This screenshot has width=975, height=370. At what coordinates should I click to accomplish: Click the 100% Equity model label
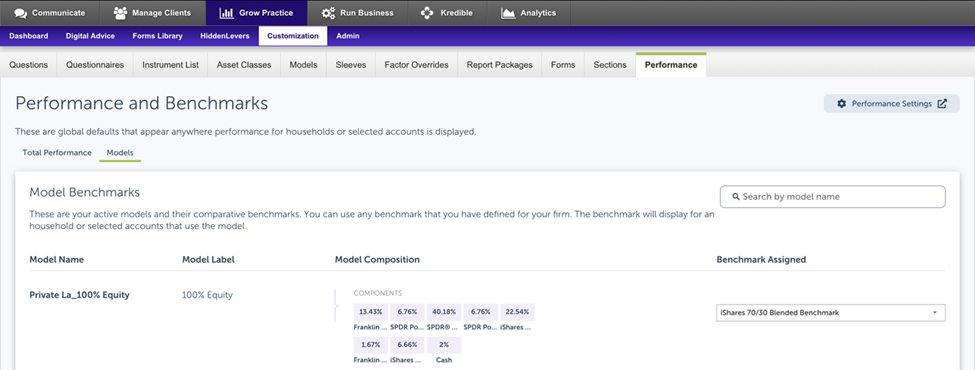[x=208, y=295]
